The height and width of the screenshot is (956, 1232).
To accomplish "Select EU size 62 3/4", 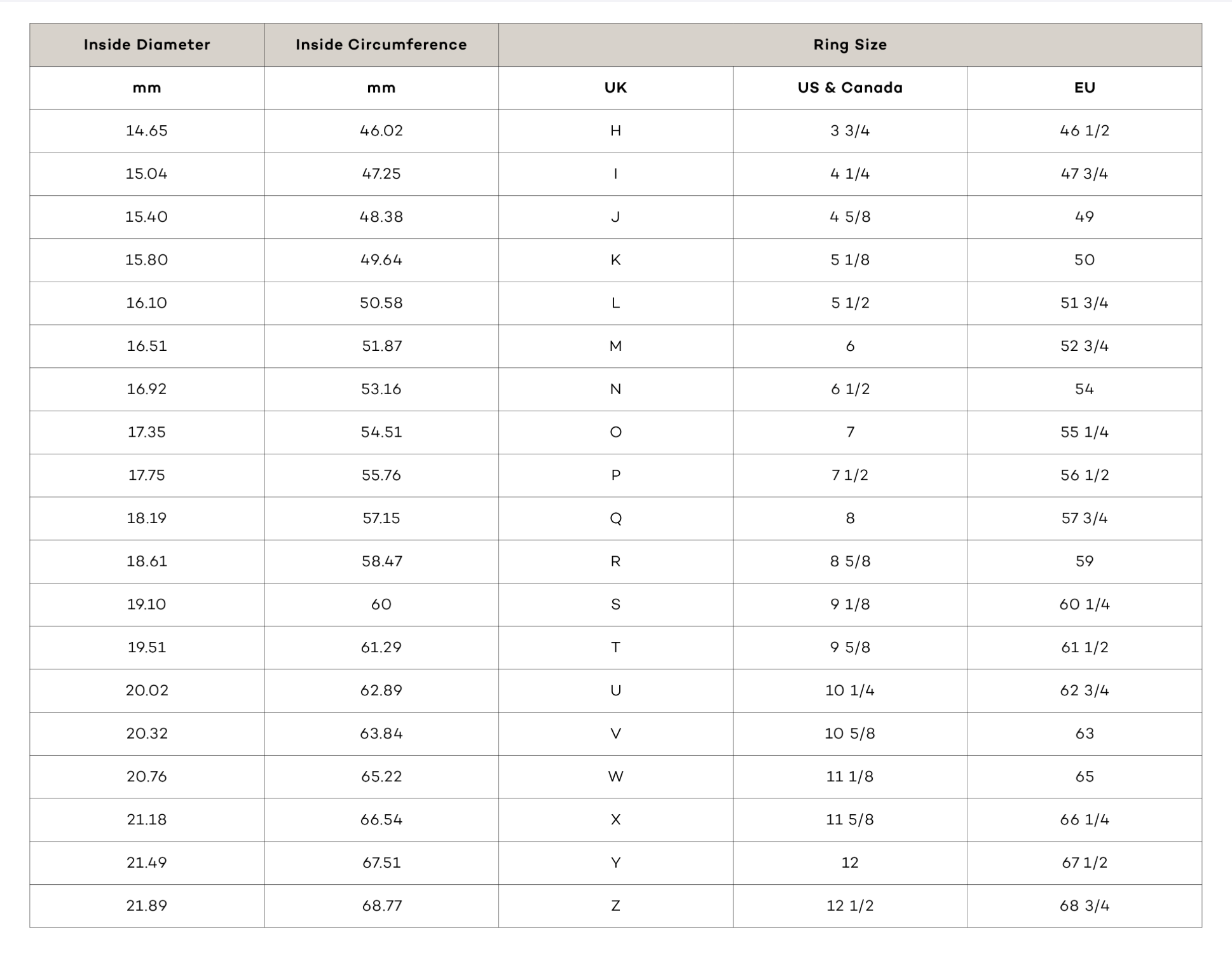I will [1085, 691].
